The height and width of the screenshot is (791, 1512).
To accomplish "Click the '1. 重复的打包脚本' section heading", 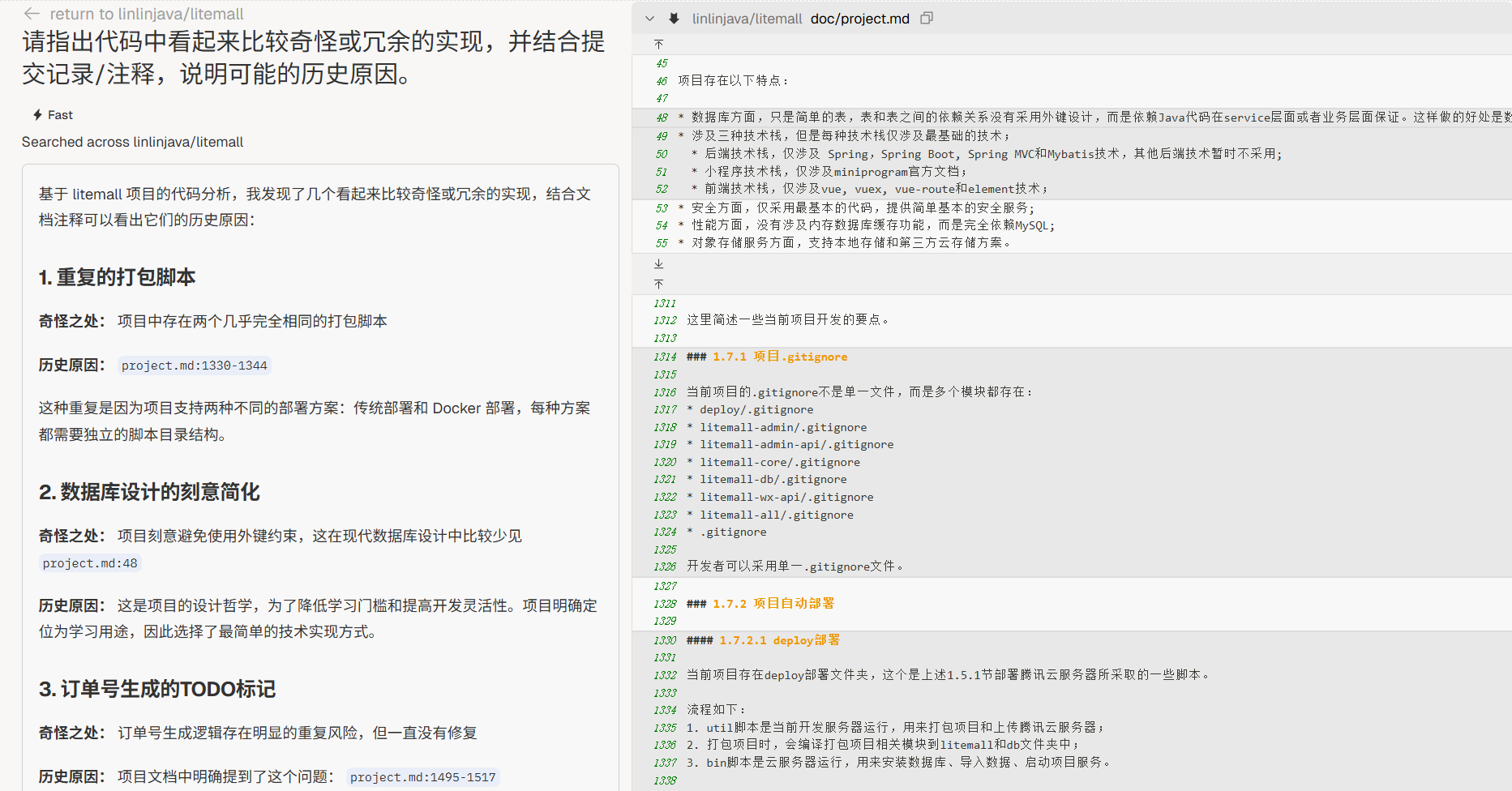I will (x=118, y=277).
